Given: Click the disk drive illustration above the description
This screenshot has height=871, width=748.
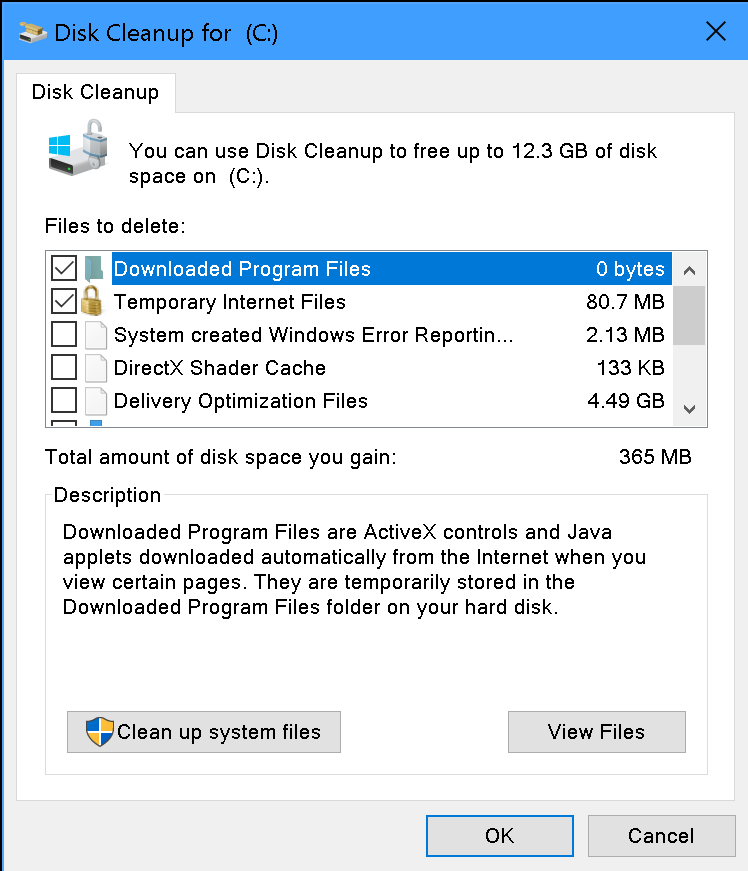Looking at the screenshot, I should tap(77, 150).
